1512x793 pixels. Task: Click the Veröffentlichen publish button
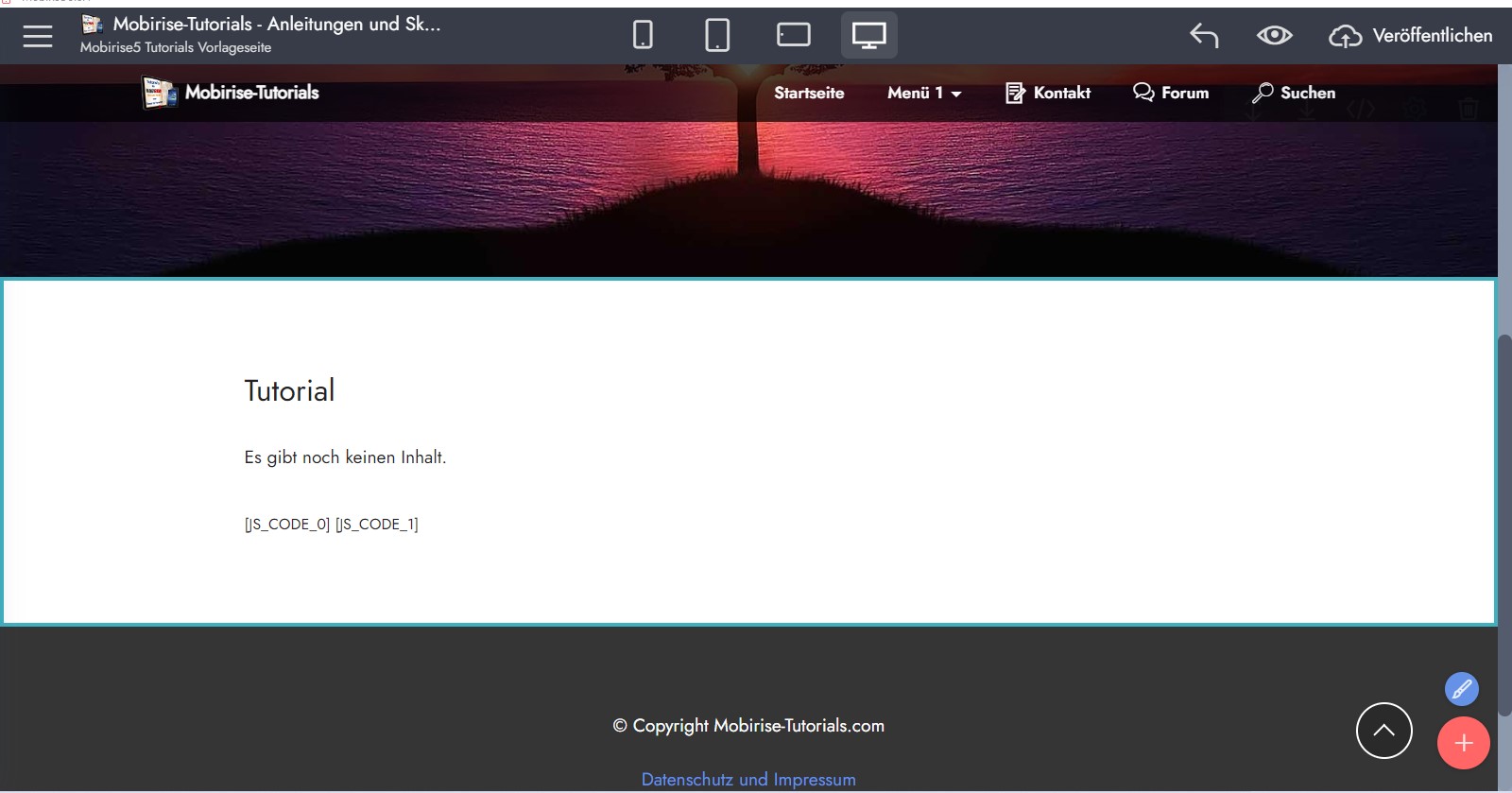coord(1411,36)
